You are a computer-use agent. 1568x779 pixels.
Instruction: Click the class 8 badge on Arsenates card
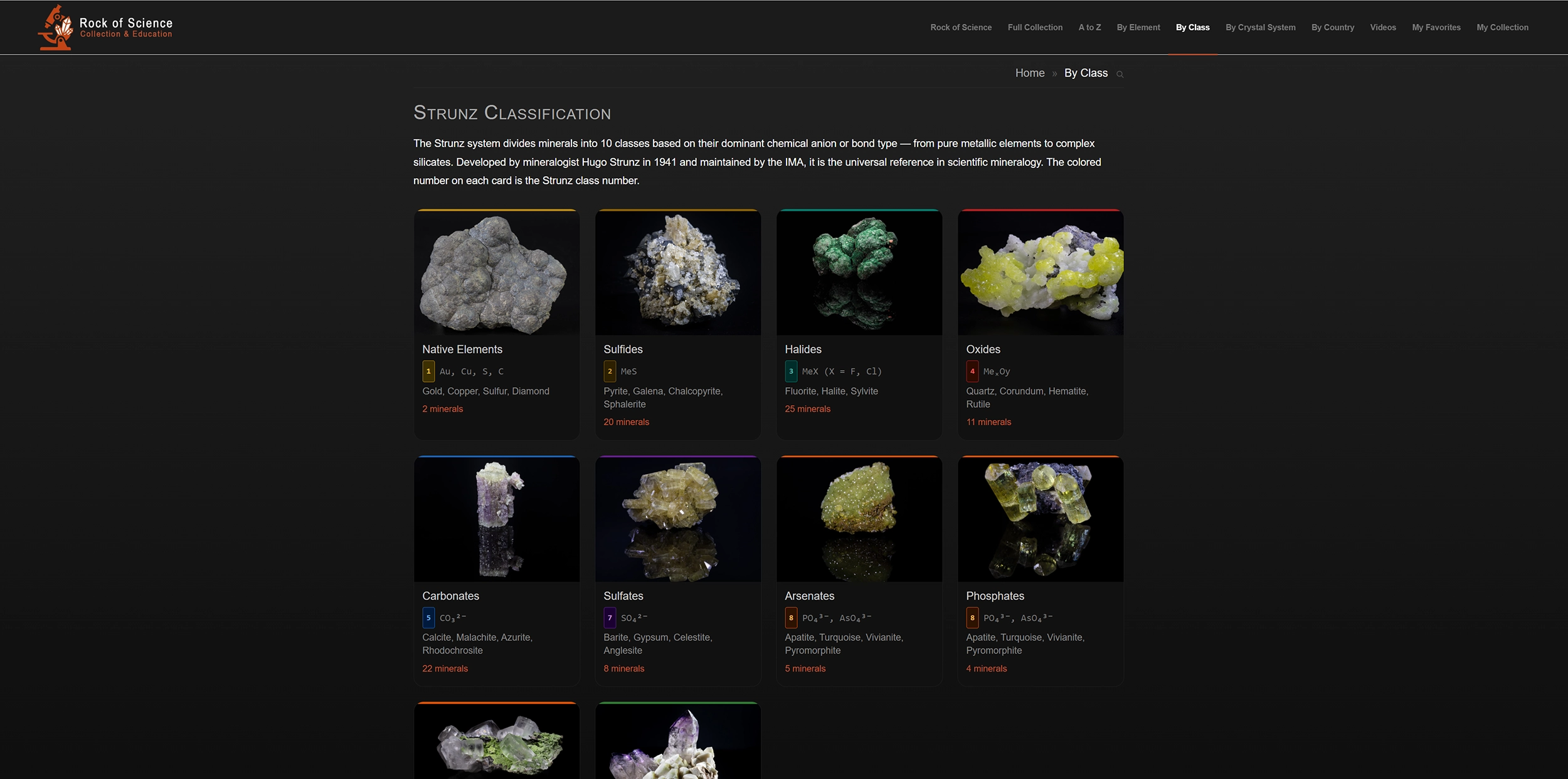click(791, 618)
